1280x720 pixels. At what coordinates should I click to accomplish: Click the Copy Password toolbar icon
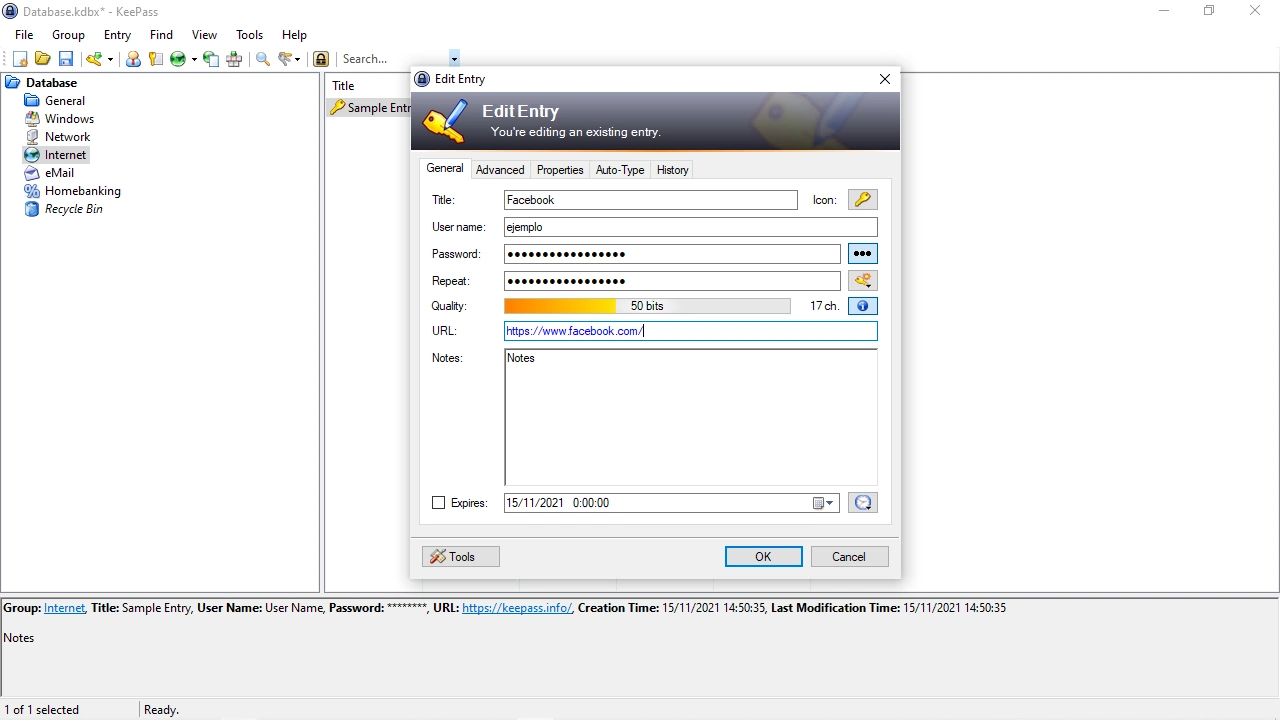pos(155,59)
